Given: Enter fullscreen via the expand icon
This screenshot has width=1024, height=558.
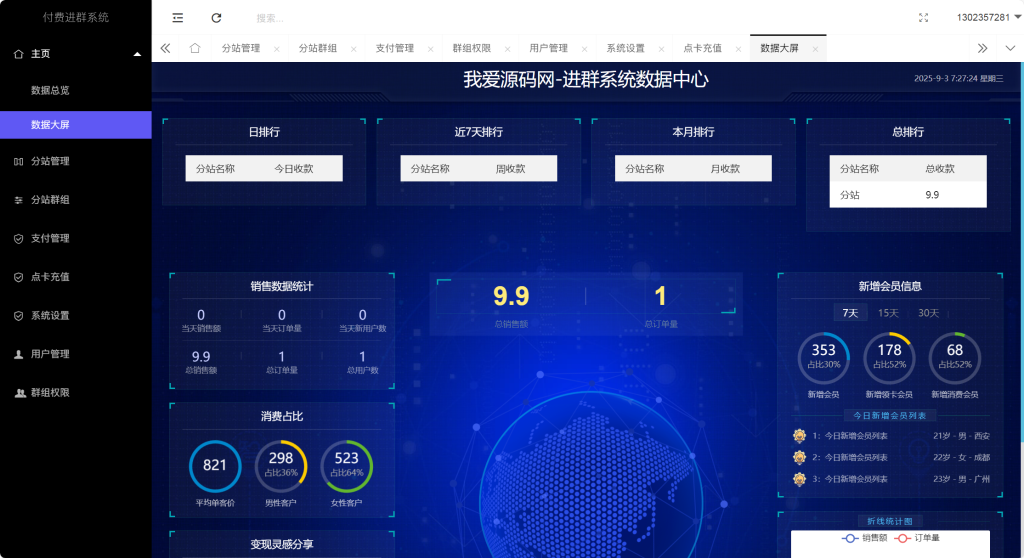Looking at the screenshot, I should [923, 18].
